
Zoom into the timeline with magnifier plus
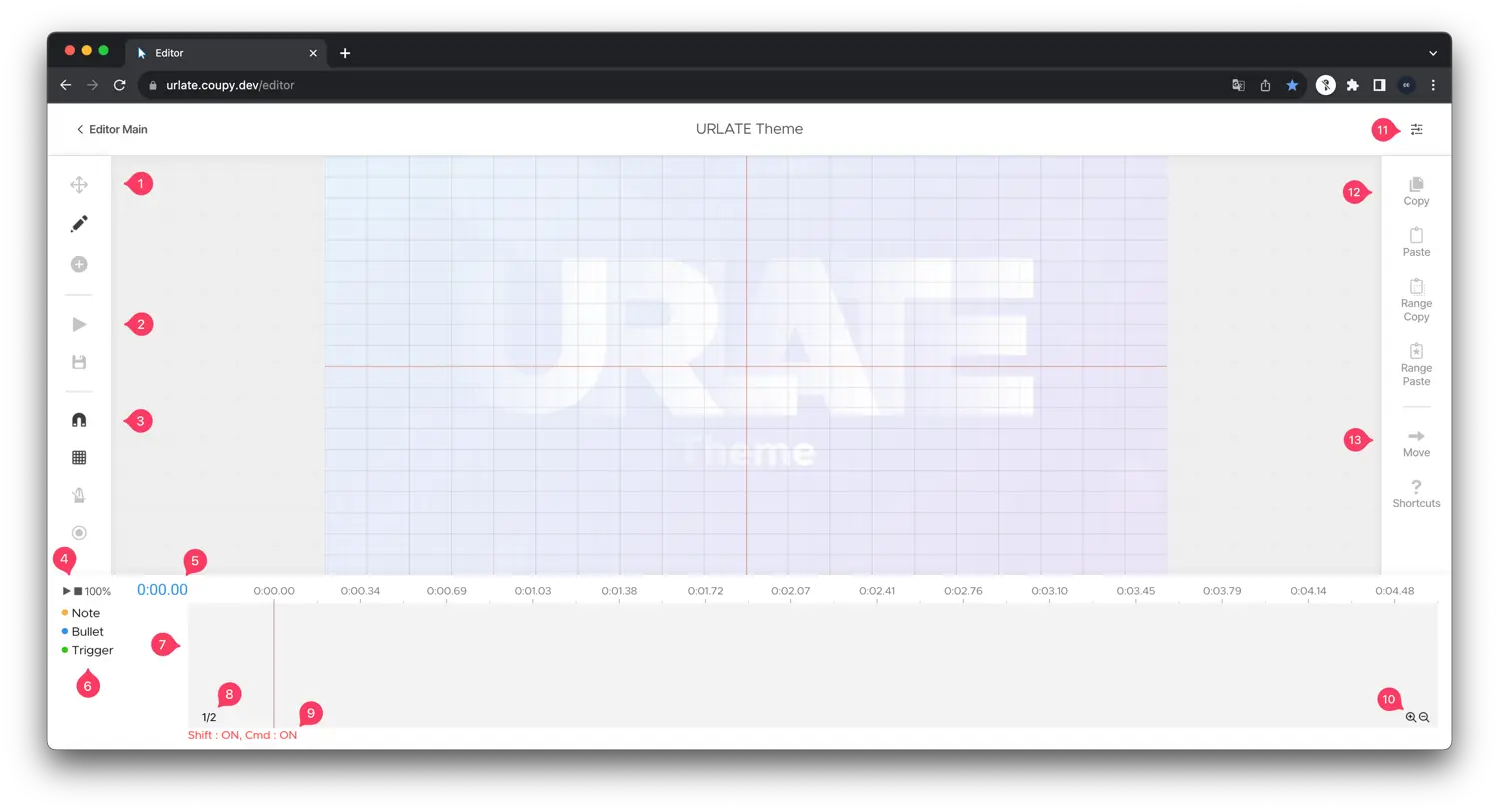coord(1409,717)
